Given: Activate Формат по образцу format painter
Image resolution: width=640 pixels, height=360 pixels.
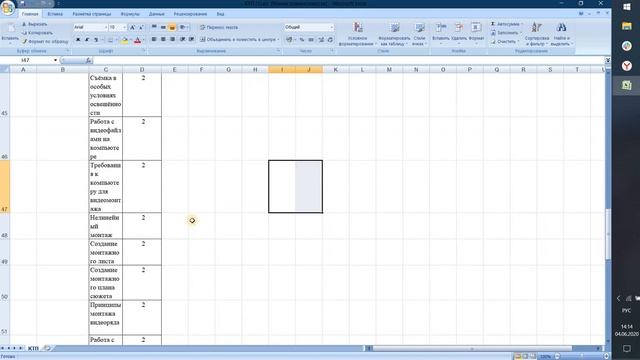Looking at the screenshot, I should point(45,41).
